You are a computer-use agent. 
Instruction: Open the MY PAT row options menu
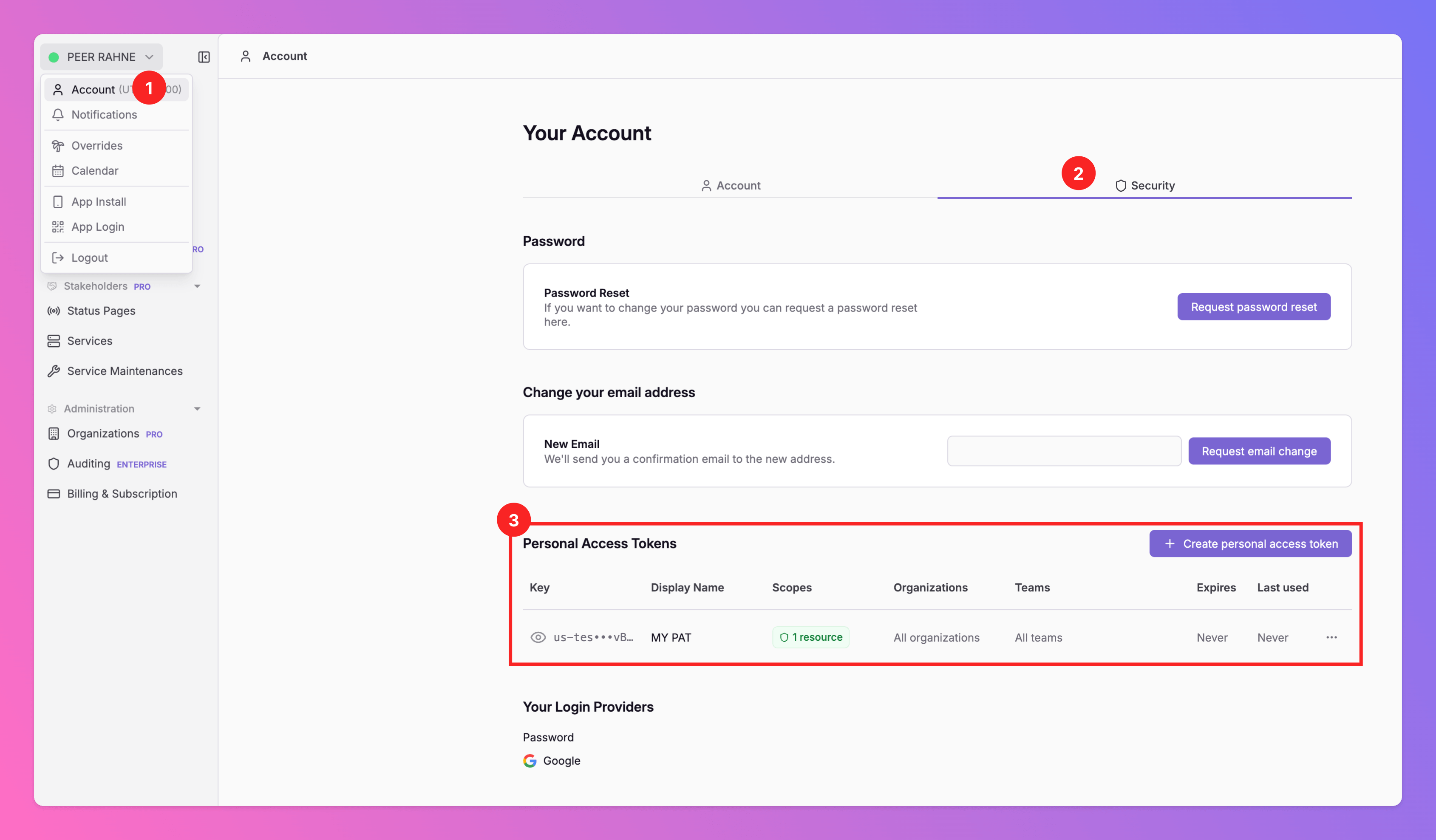pos(1331,637)
